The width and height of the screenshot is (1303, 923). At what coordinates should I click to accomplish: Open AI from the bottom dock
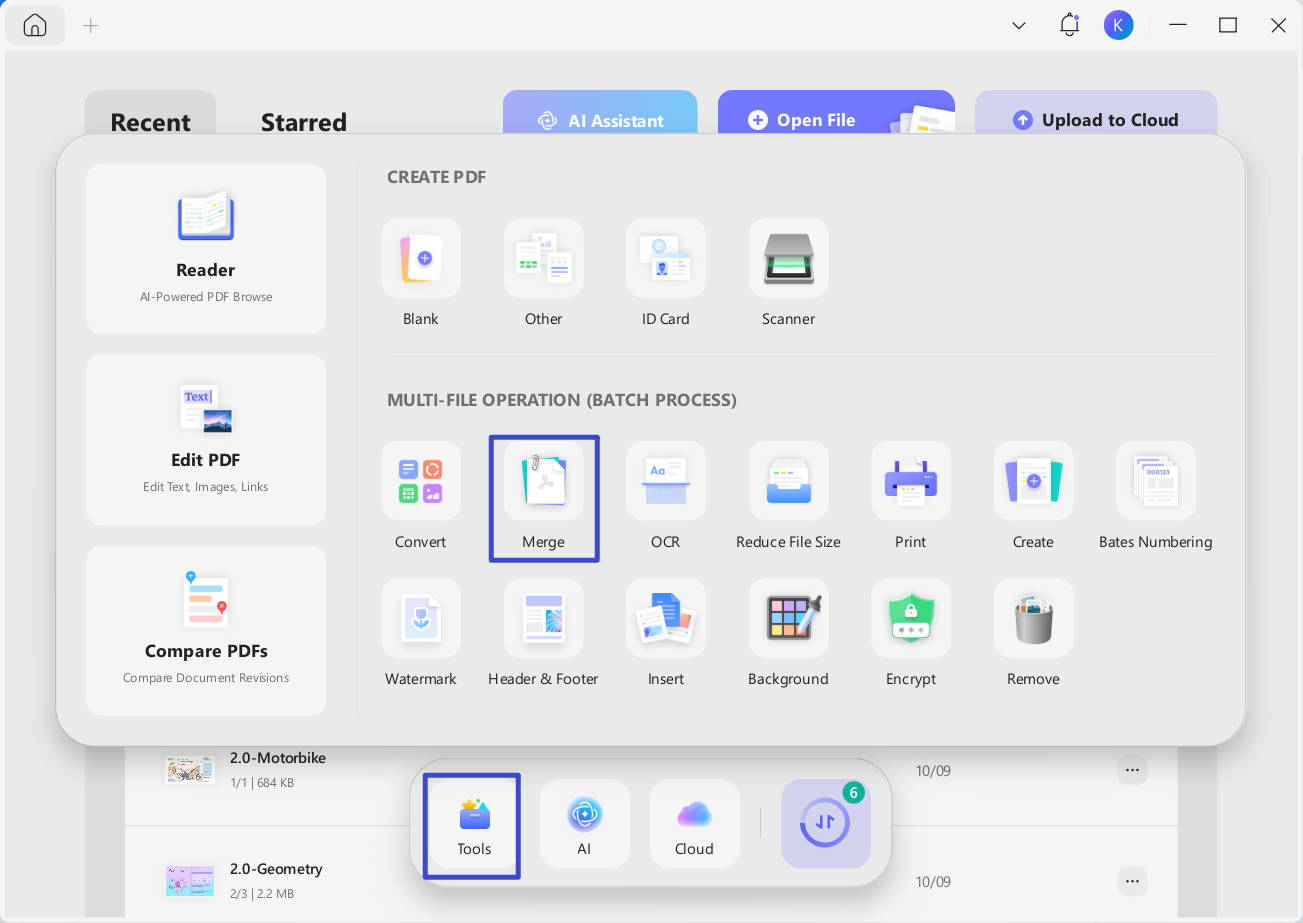584,824
